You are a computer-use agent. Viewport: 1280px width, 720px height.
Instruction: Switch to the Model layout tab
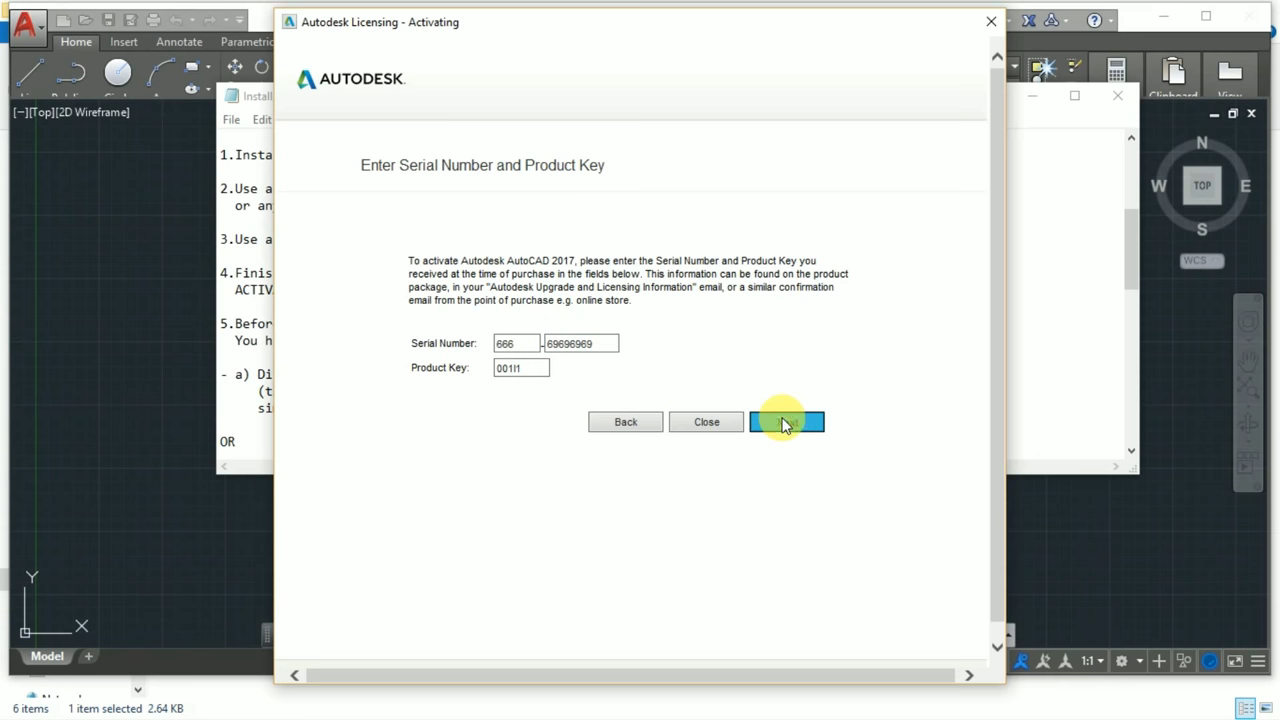point(47,657)
